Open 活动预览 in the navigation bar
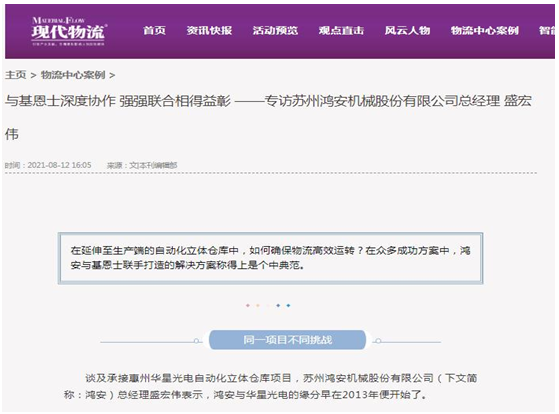Image resolution: width=559 pixels, height=414 pixels. click(275, 31)
